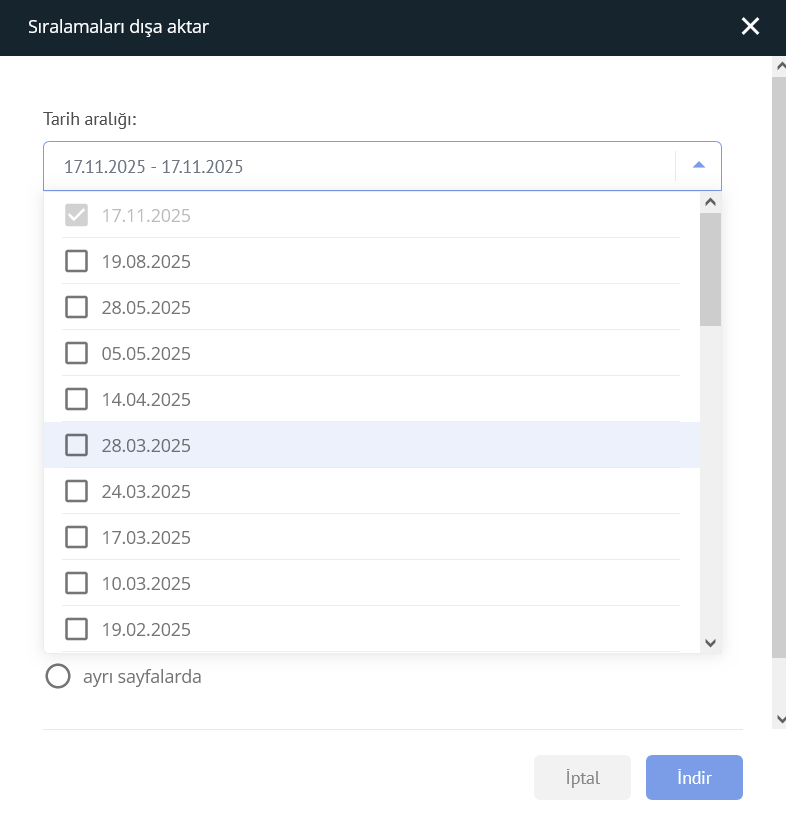
Task: Choose the 10.03.2025 date option
Action: coord(76,584)
